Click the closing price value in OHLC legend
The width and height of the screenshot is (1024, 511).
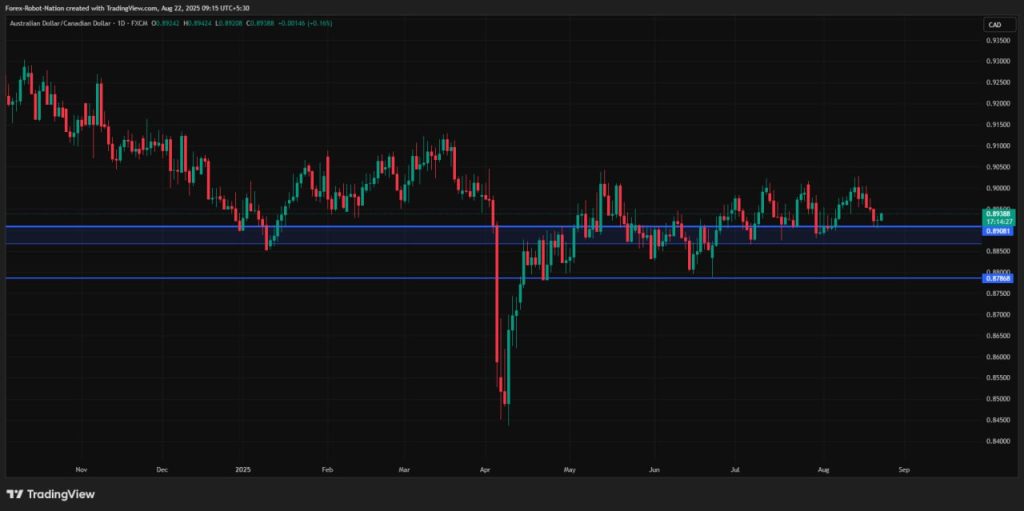[x=294, y=23]
